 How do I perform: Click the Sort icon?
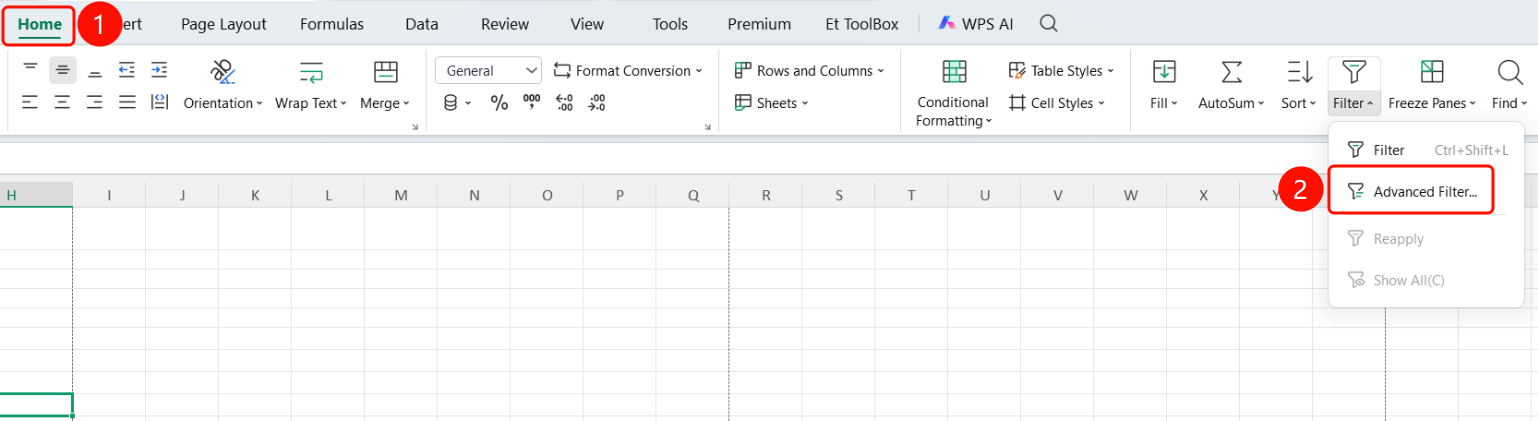pyautogui.click(x=1299, y=72)
